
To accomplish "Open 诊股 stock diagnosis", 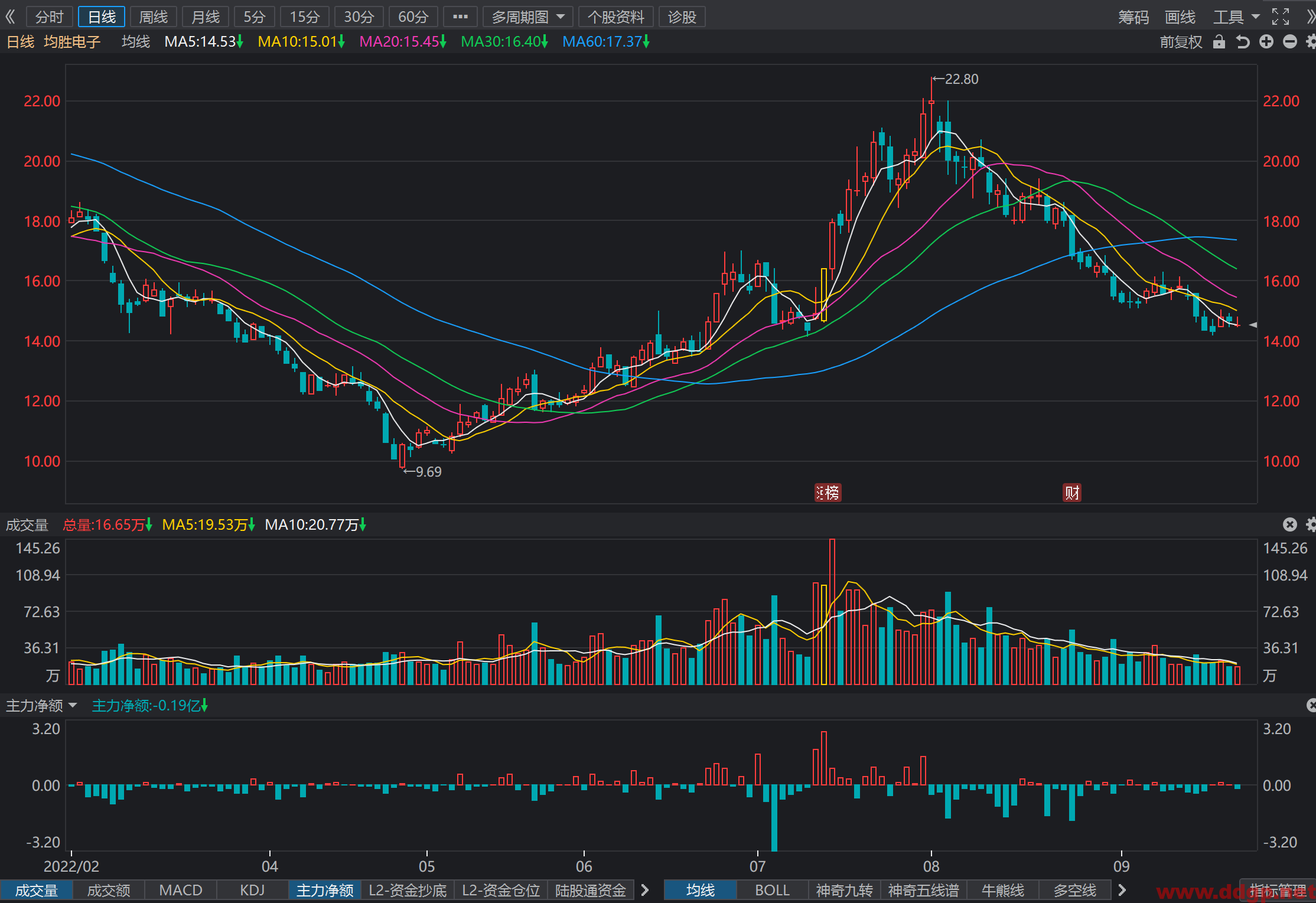I will coord(682,17).
